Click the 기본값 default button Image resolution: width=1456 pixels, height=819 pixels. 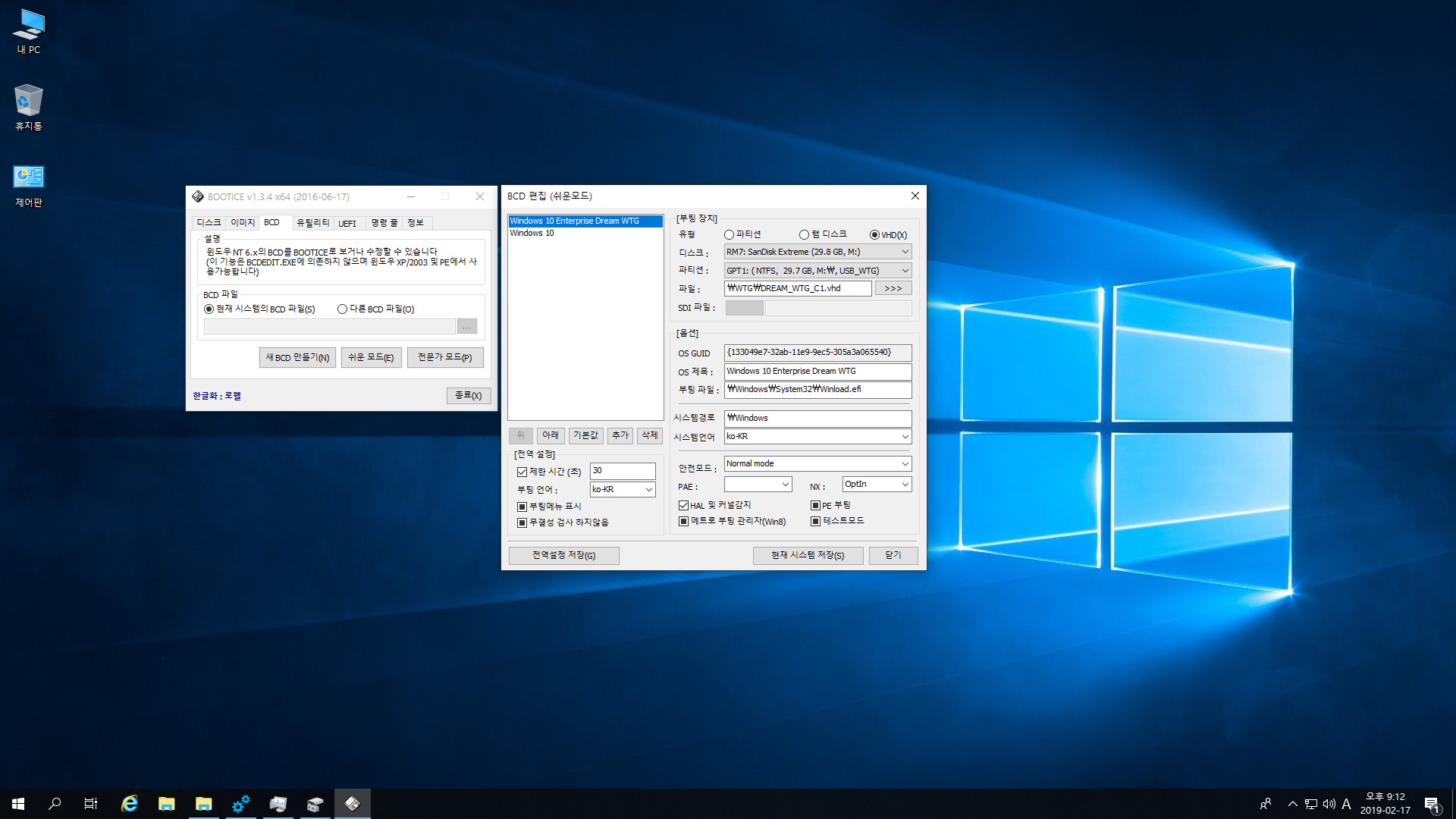click(x=585, y=435)
